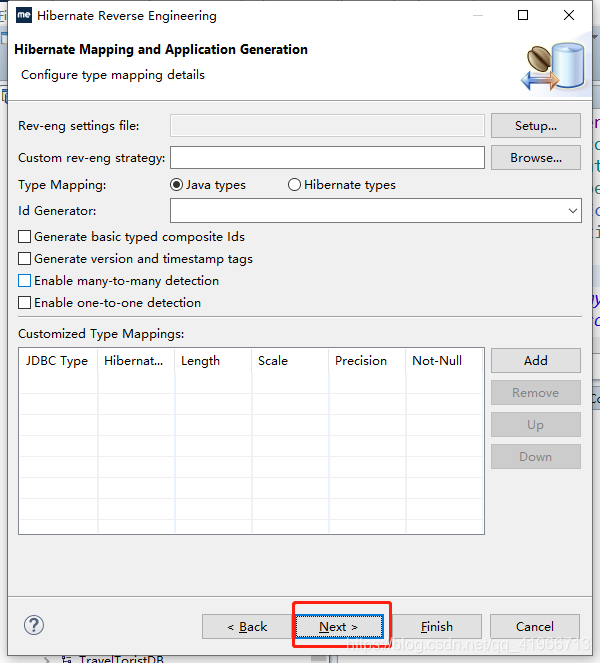Click the Scale column header

coord(290,361)
